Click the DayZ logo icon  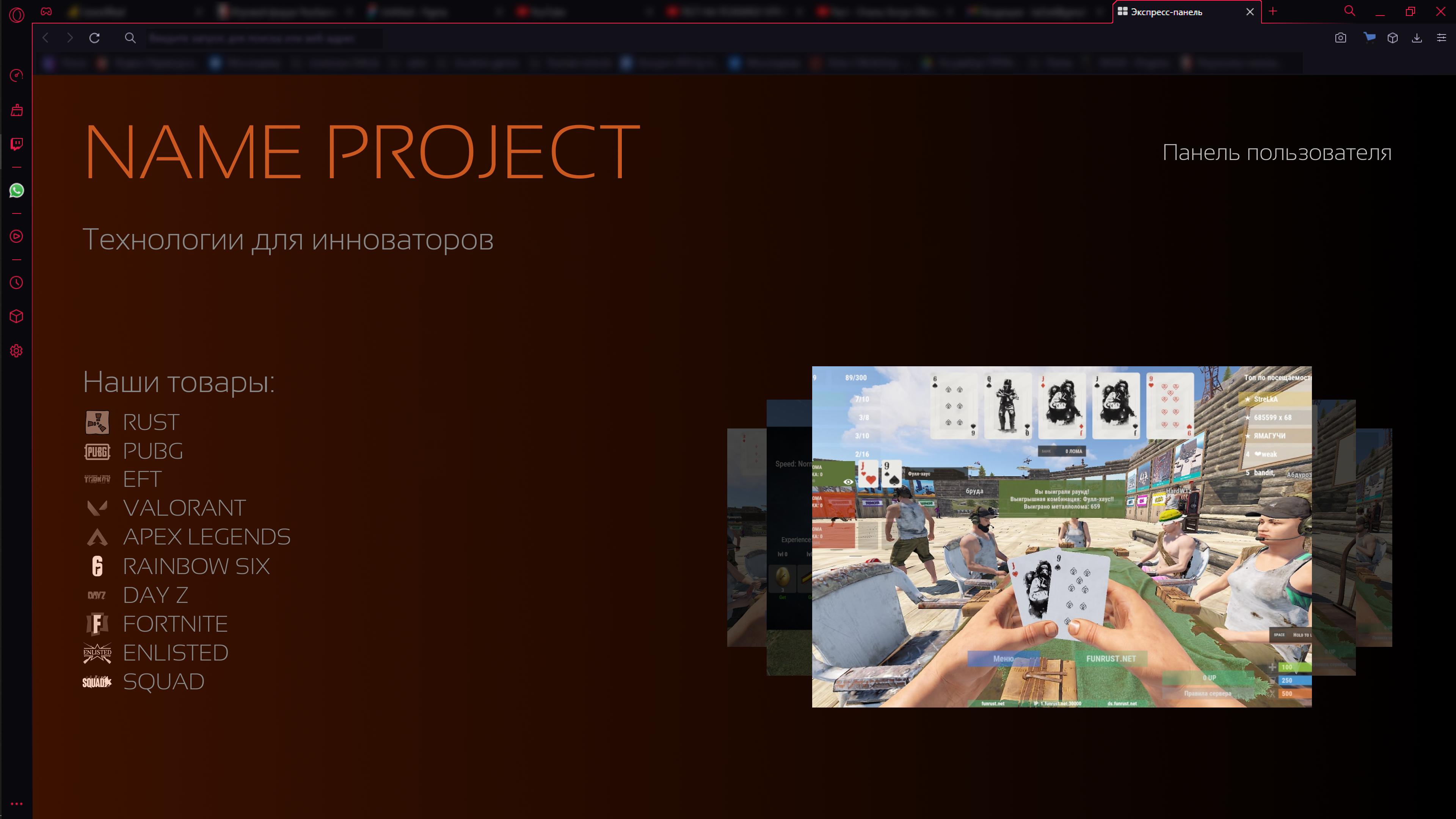tap(97, 595)
